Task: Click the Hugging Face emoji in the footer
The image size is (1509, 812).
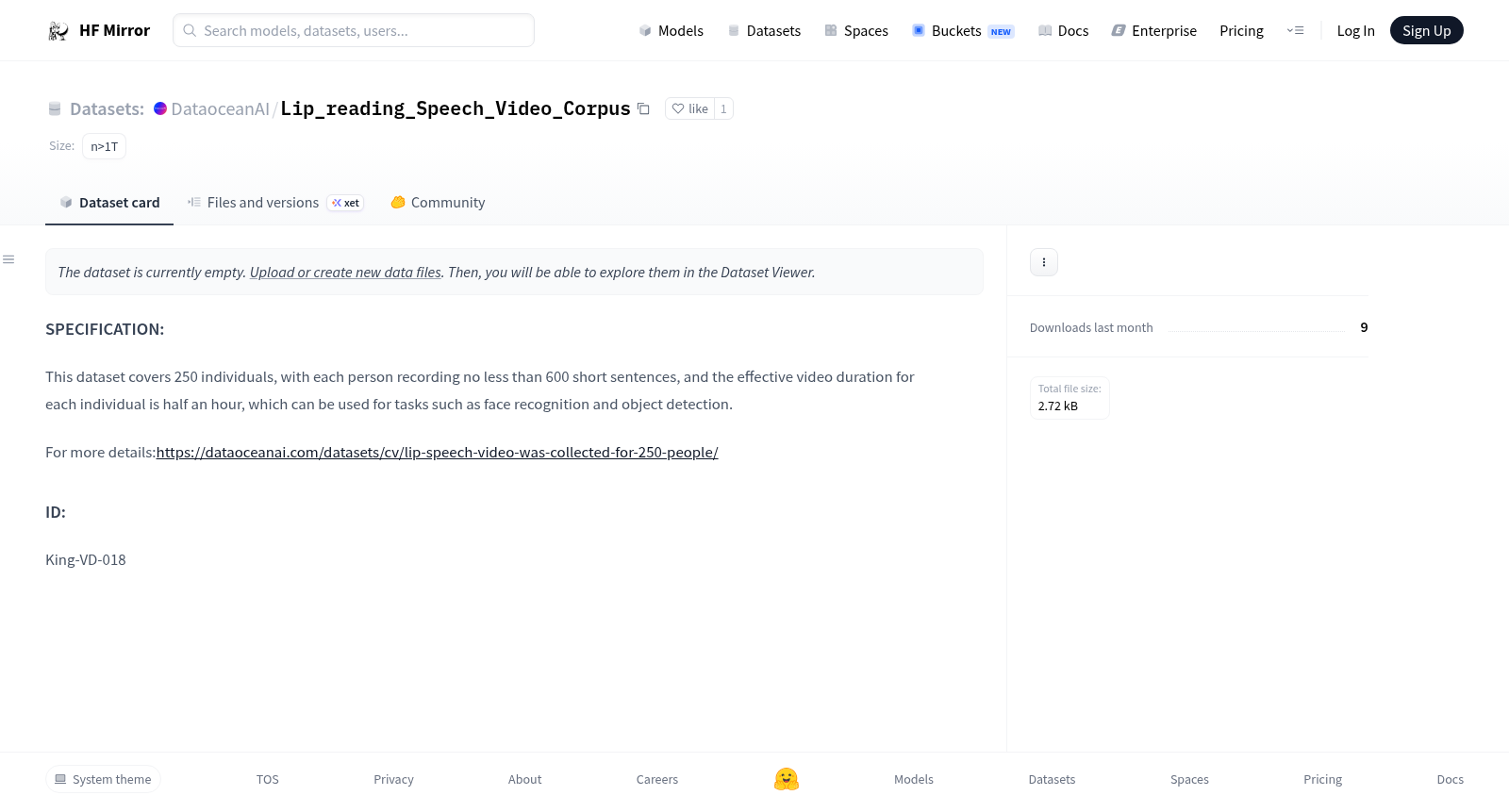Action: click(x=787, y=779)
